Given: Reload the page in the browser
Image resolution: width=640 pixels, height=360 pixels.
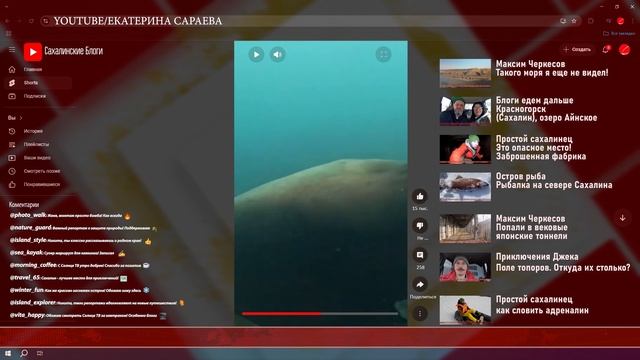Looking at the screenshot, I should [31, 21].
